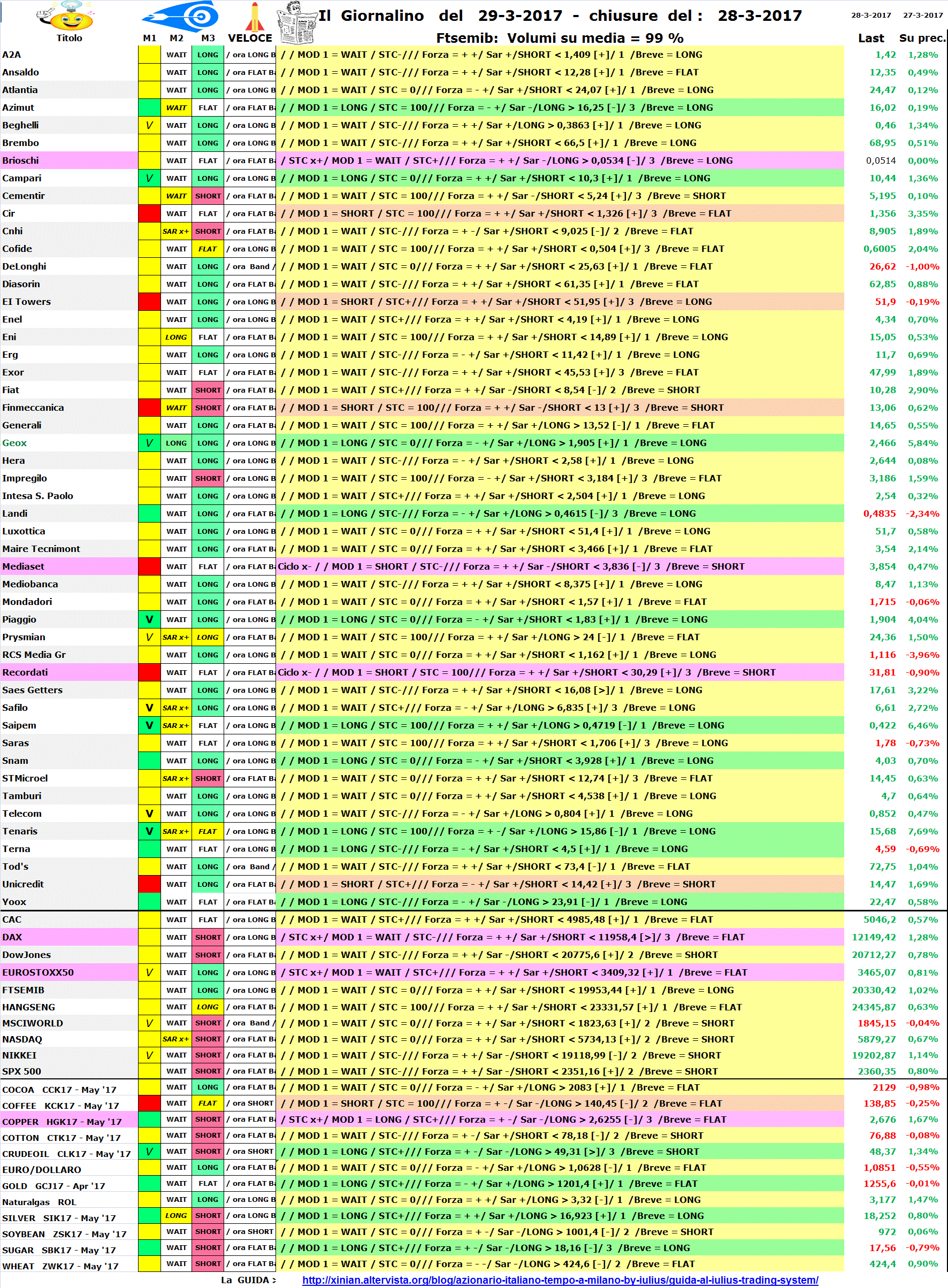Click the 27-3-2017 date above Su prec.
This screenshot has height=1288, width=948.
pyautogui.click(x=922, y=15)
